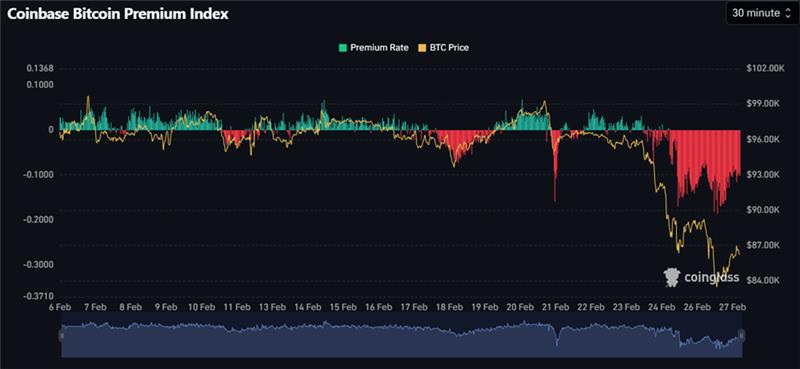Screen dimensions: 800x369
Task: Click the coinglass watermark logo icon
Action: point(672,277)
